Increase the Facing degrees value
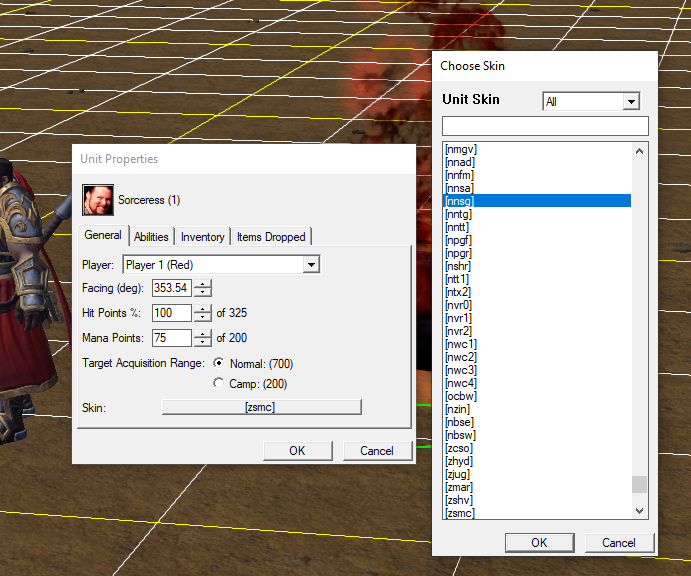The height and width of the screenshot is (576, 691). 203,284
